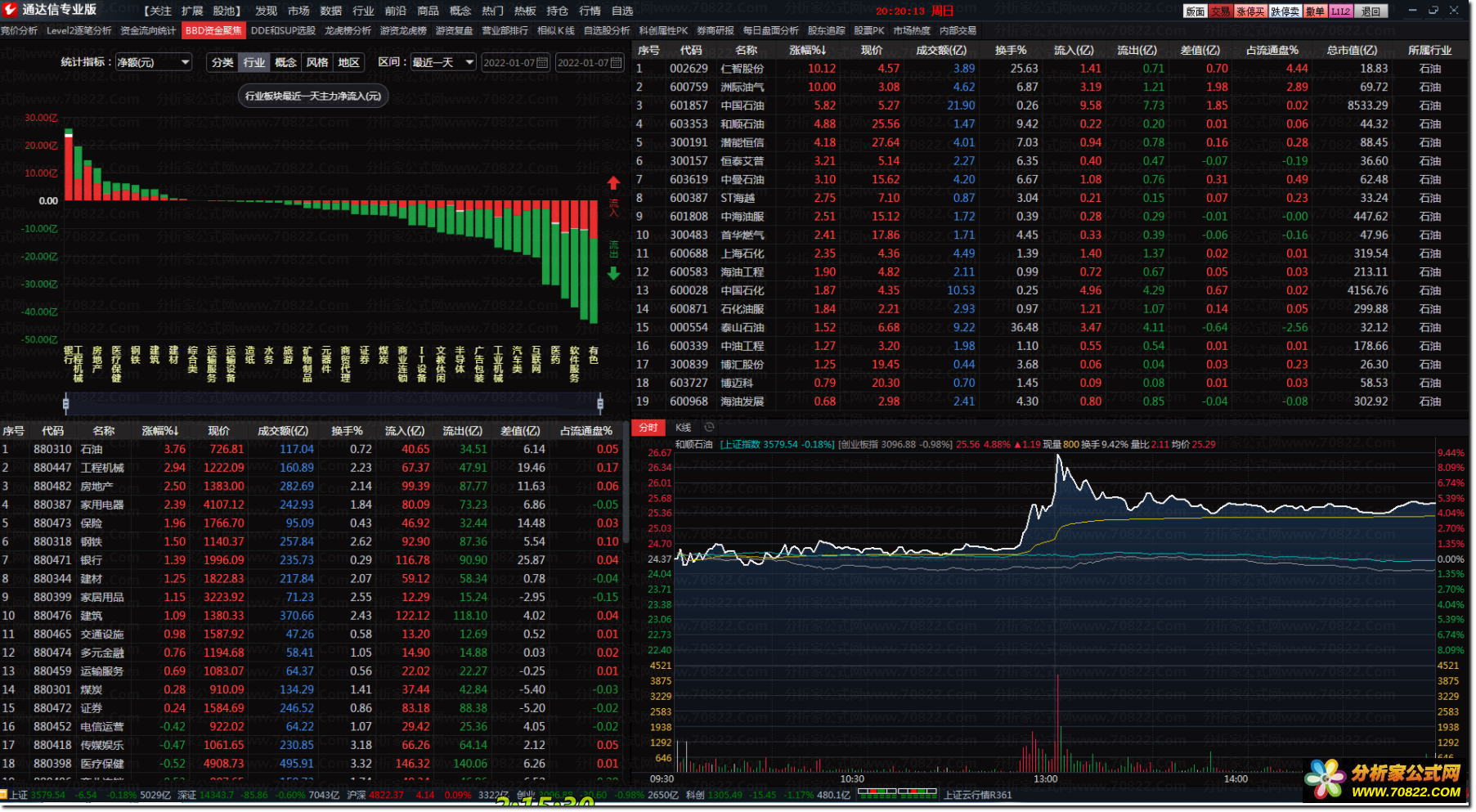This screenshot has height=812, width=1476.
Task: Open the 市场热度 tab
Action: coord(912,30)
